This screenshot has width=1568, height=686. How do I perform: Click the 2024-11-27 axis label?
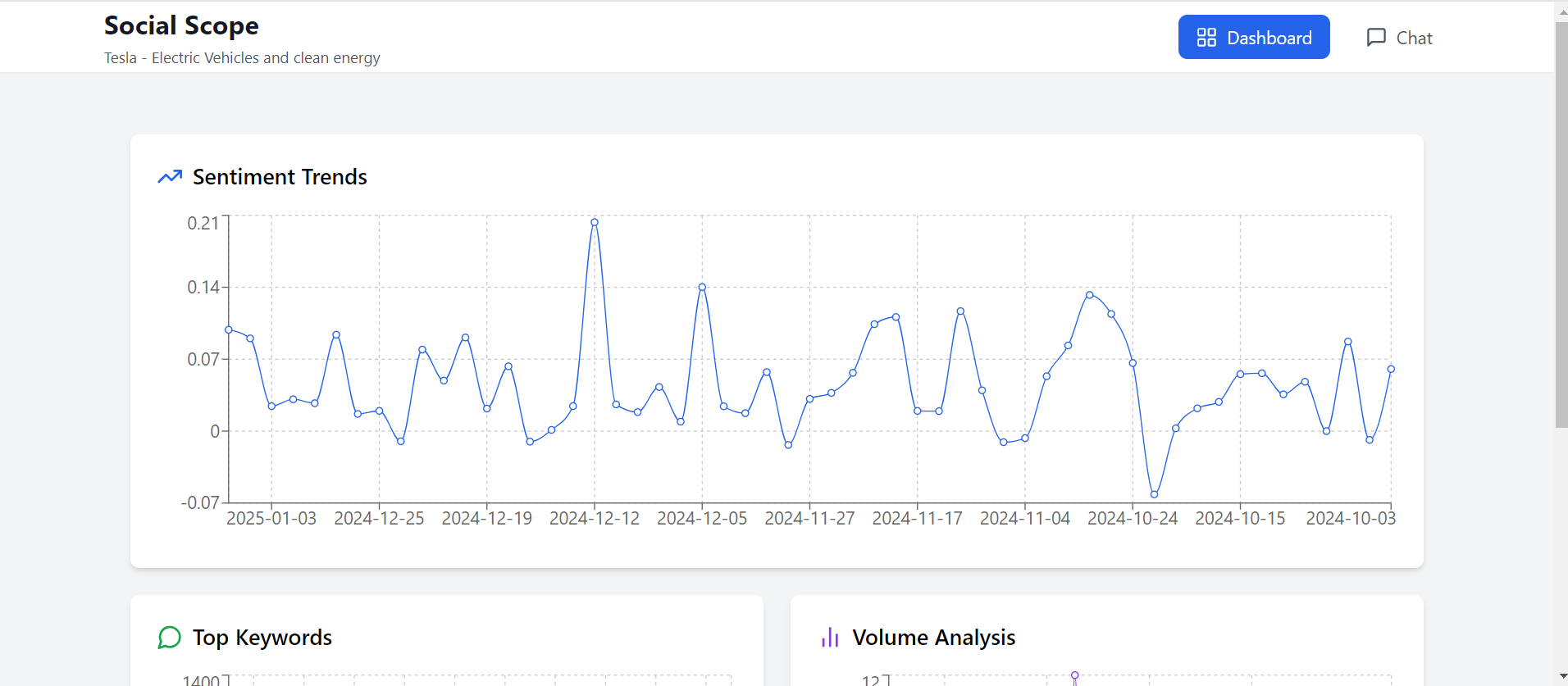coord(809,519)
